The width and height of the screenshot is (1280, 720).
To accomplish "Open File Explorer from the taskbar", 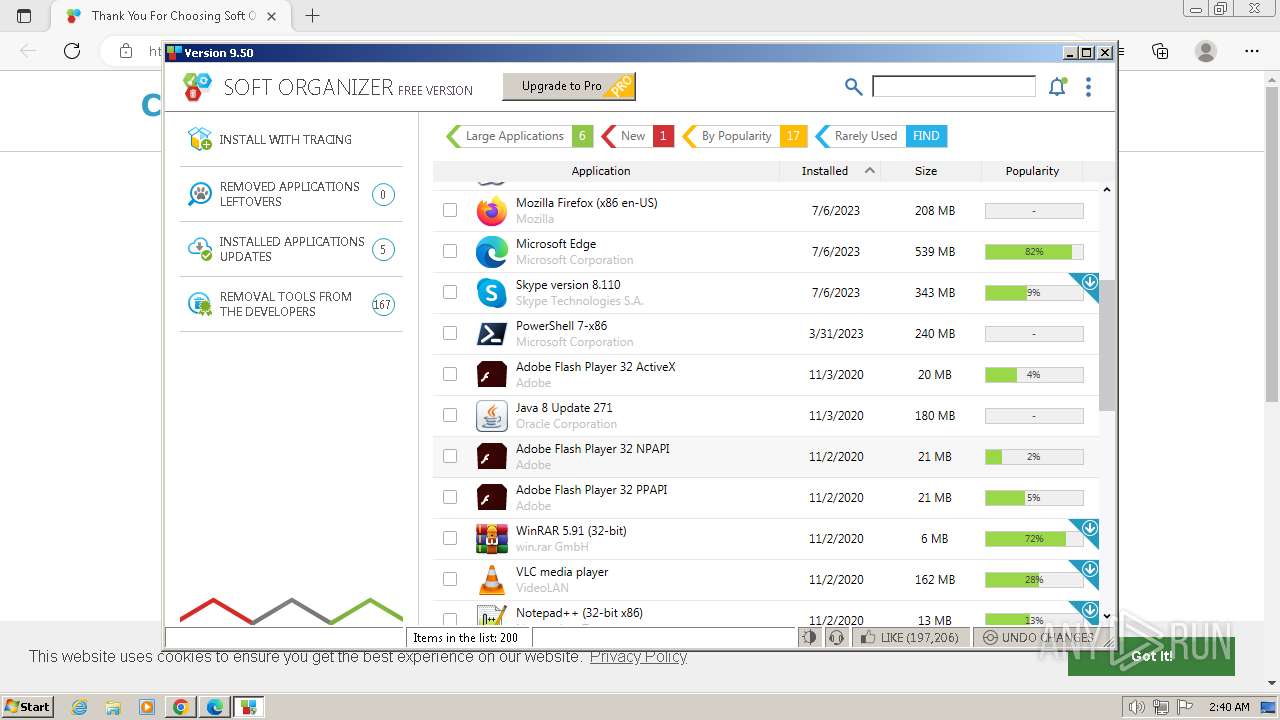I will pos(113,707).
